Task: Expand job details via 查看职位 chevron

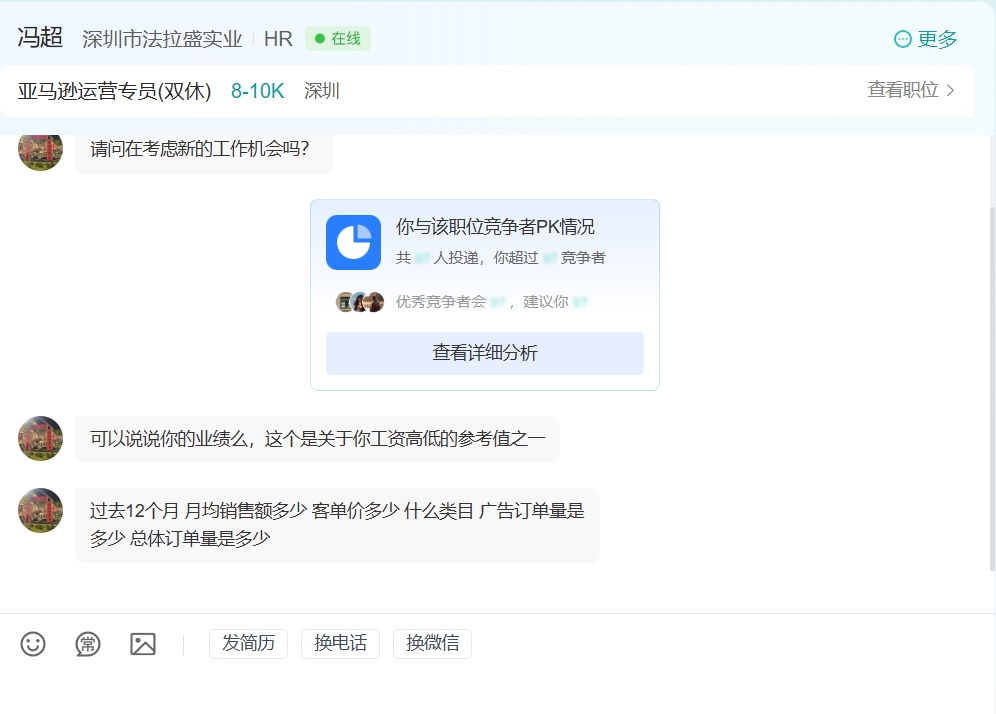Action: tap(950, 90)
